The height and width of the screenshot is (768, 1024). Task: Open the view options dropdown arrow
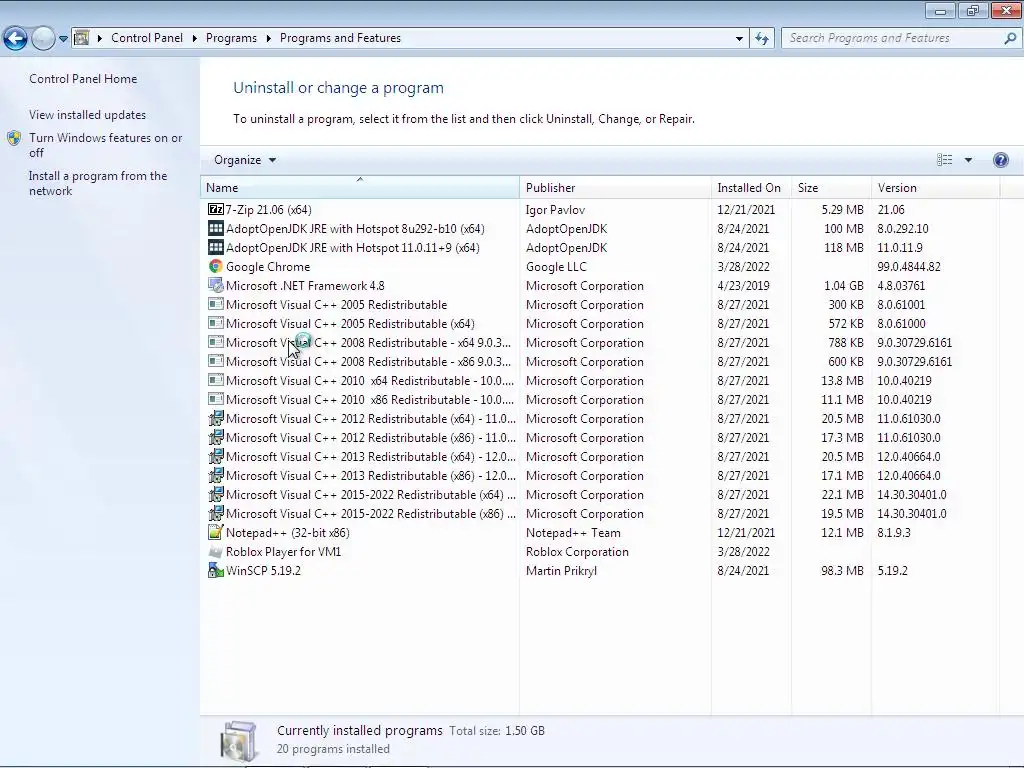click(x=968, y=160)
